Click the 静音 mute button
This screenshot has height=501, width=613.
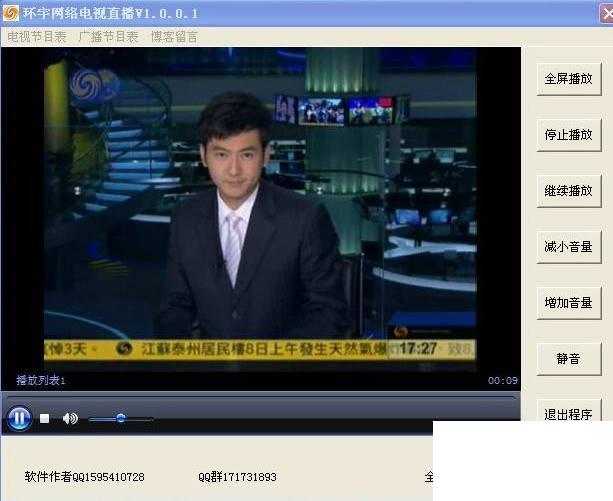coord(569,359)
